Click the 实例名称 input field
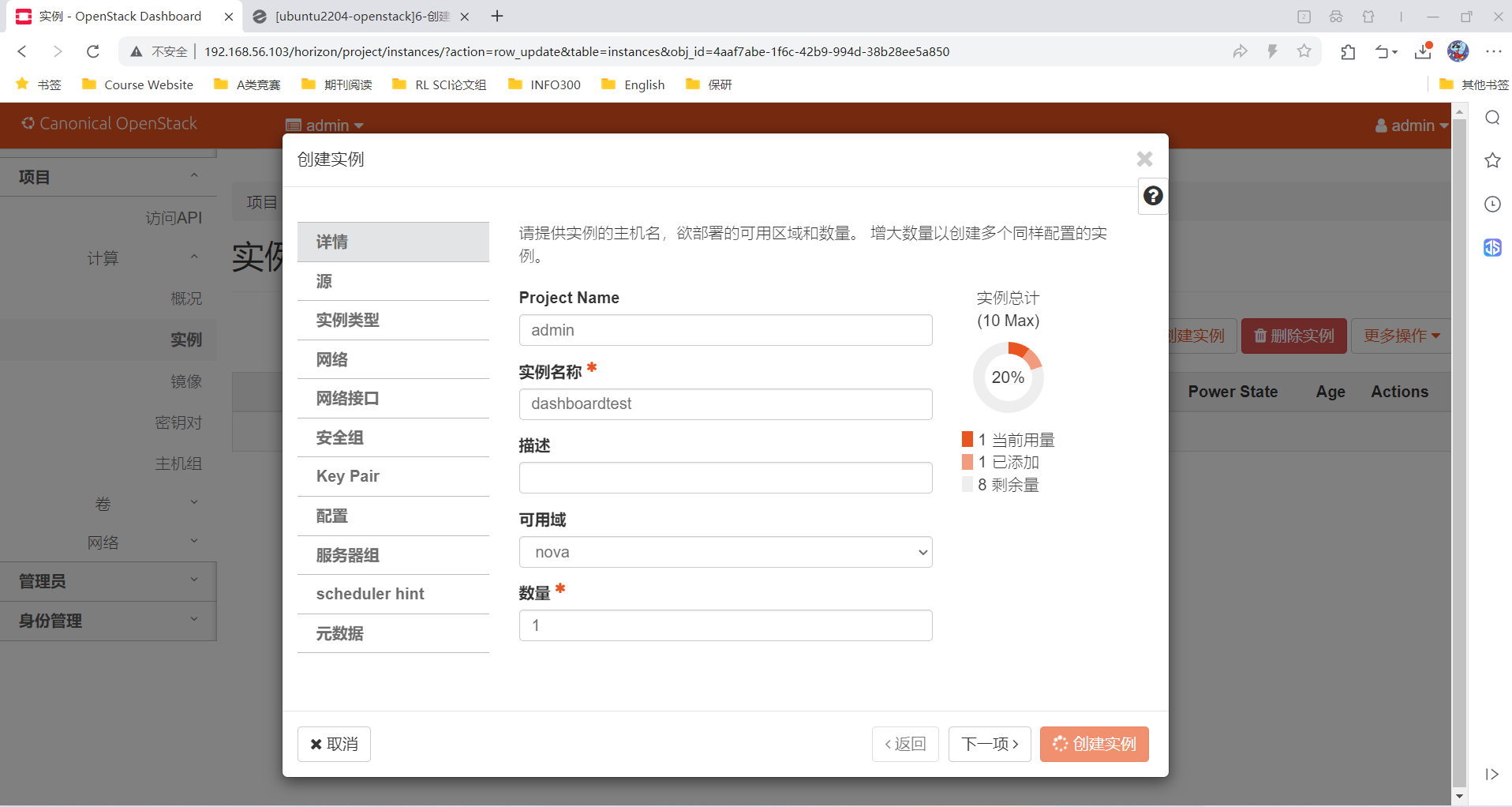 click(x=725, y=403)
